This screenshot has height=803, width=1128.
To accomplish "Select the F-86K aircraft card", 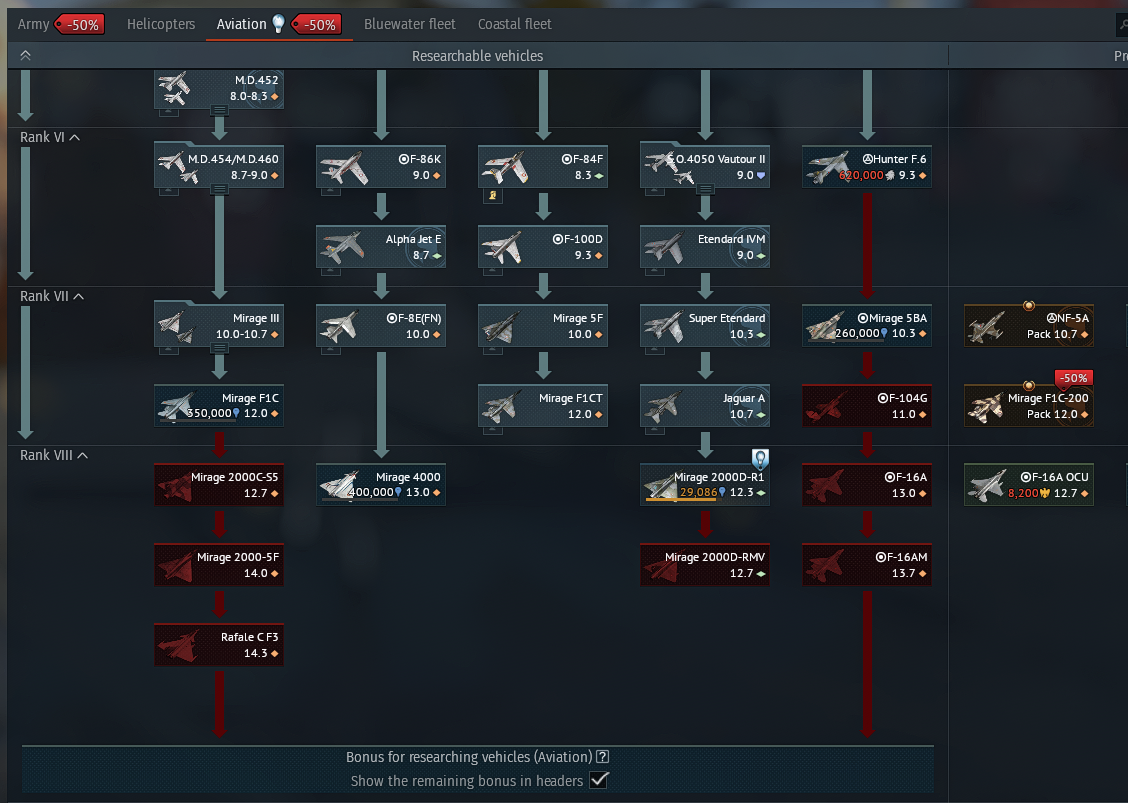I will [381, 166].
